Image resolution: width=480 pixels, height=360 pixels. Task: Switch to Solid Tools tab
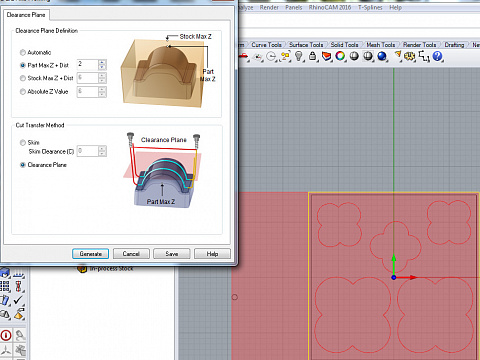click(344, 45)
